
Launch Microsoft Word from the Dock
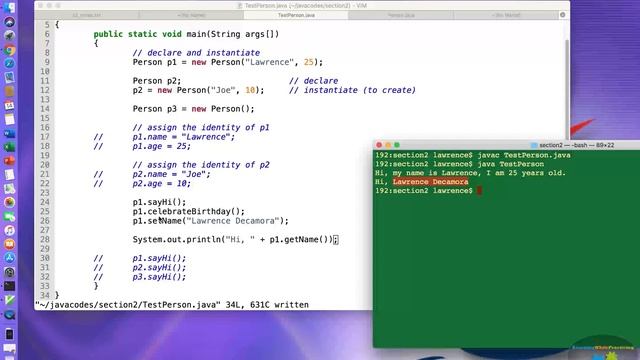(9, 133)
